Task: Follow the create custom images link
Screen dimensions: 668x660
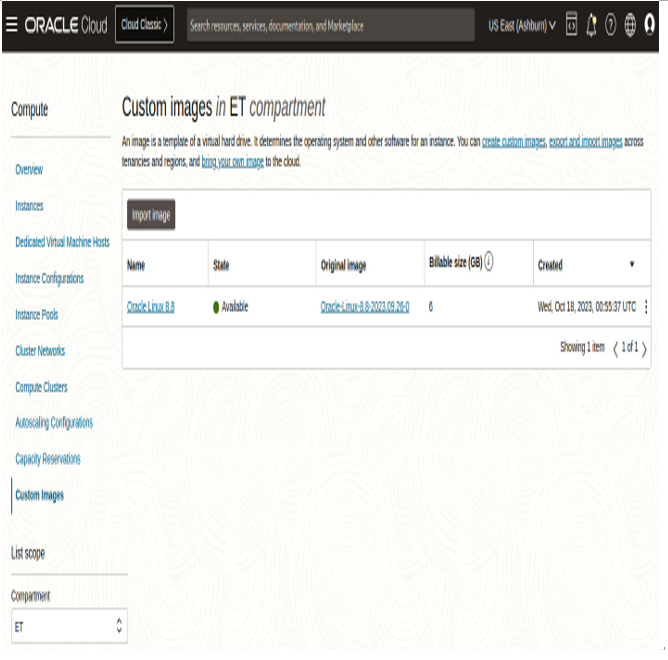Action: pos(513,141)
